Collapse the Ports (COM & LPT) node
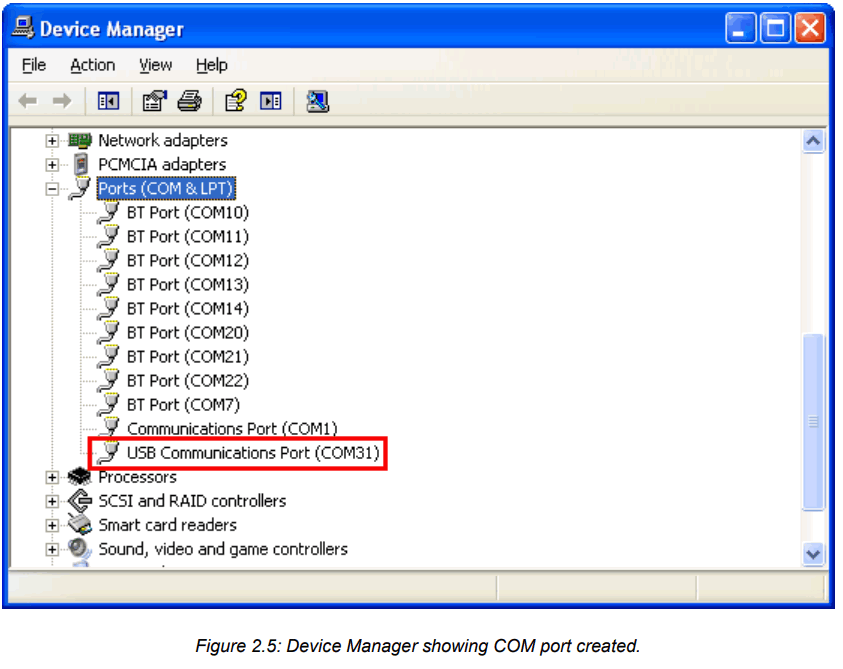 click(x=52, y=189)
